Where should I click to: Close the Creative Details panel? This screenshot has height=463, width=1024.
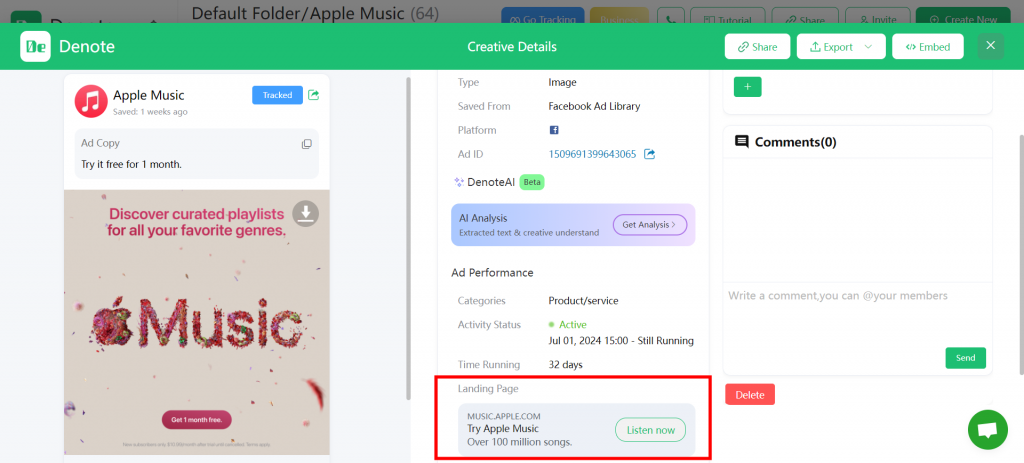991,46
